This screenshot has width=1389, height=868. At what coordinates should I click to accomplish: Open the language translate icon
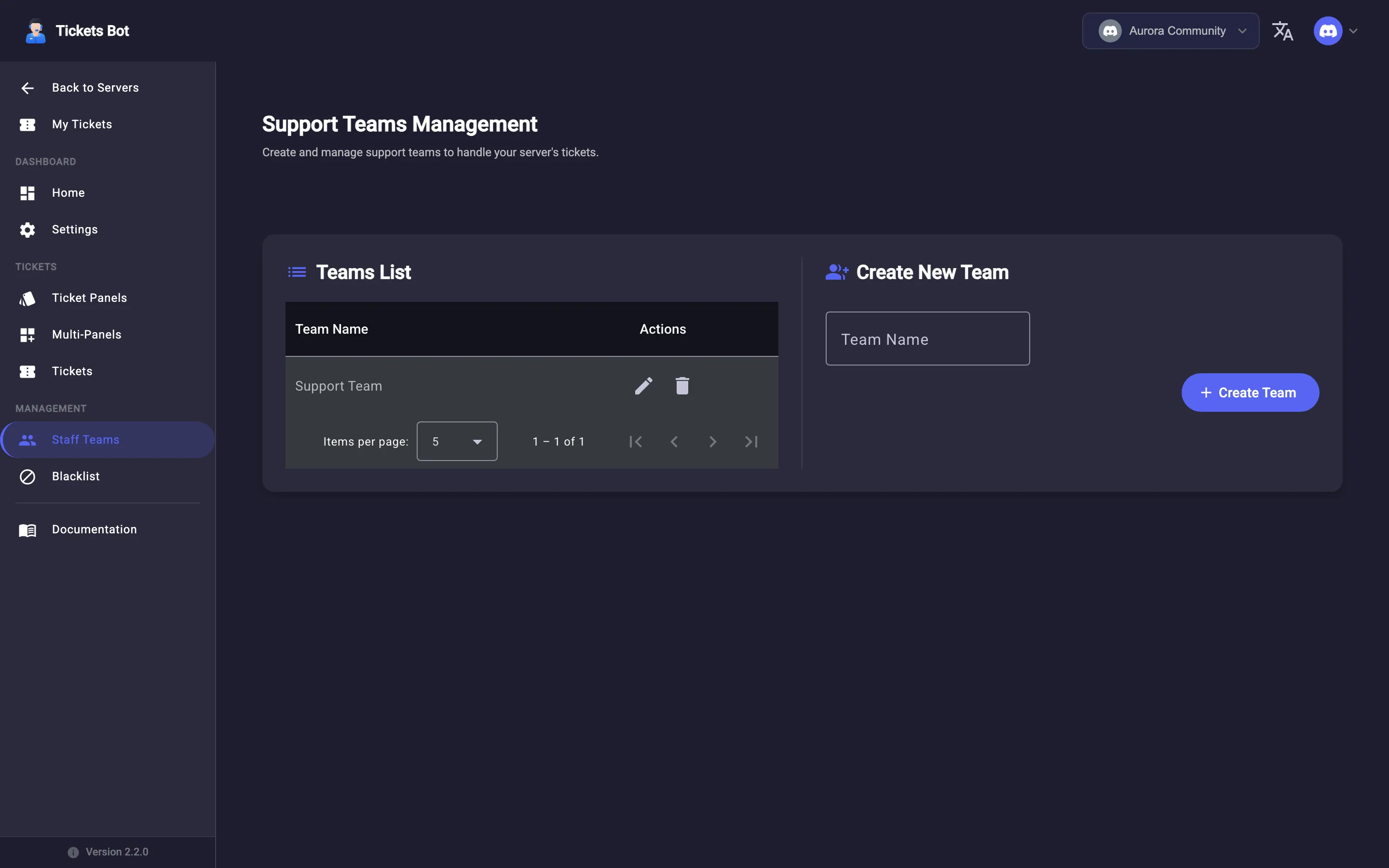(x=1282, y=31)
